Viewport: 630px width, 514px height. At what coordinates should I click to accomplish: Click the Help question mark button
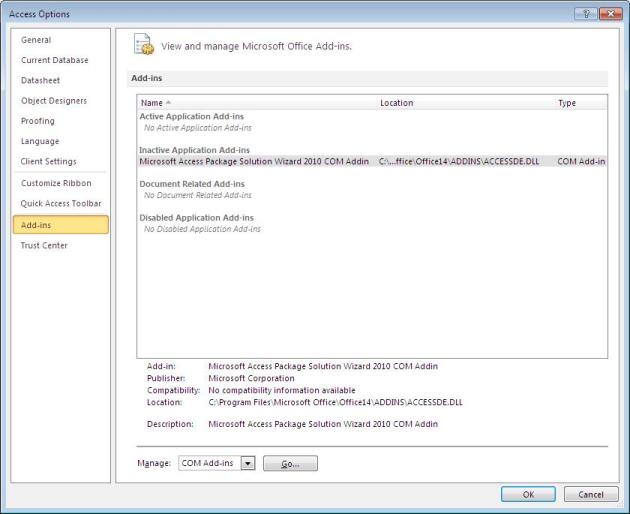tap(585, 14)
